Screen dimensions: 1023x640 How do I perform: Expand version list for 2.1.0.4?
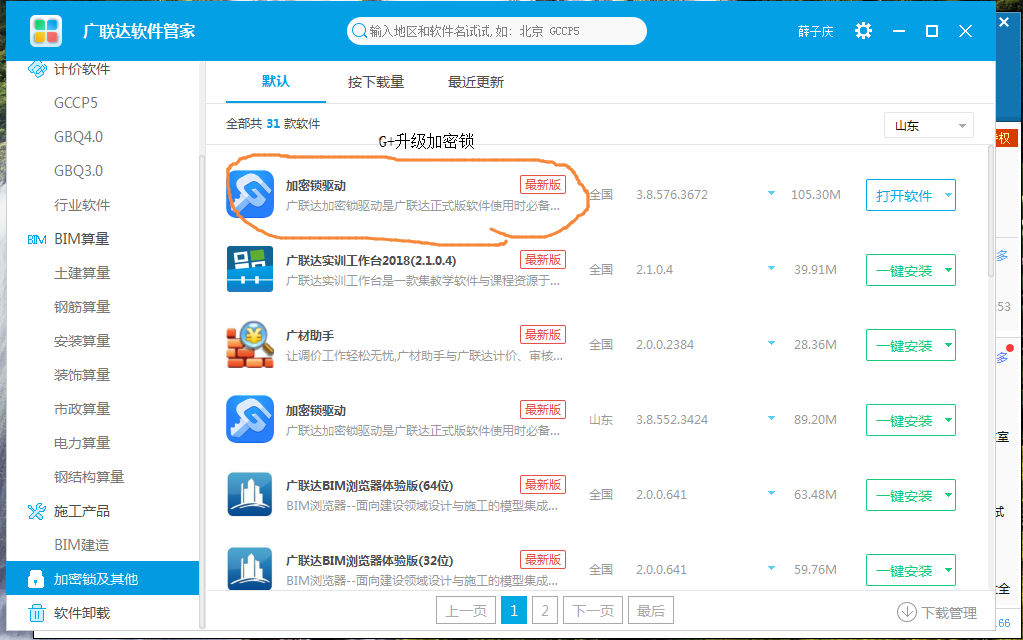point(771,268)
